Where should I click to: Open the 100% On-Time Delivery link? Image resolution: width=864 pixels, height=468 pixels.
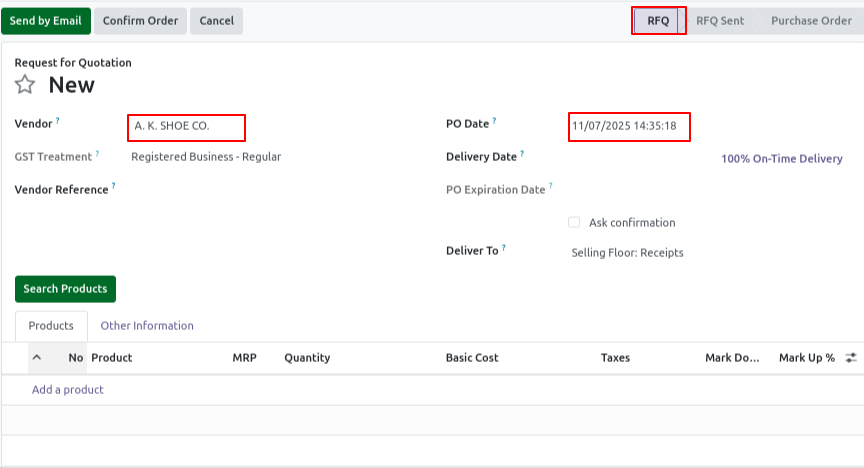tap(782, 159)
